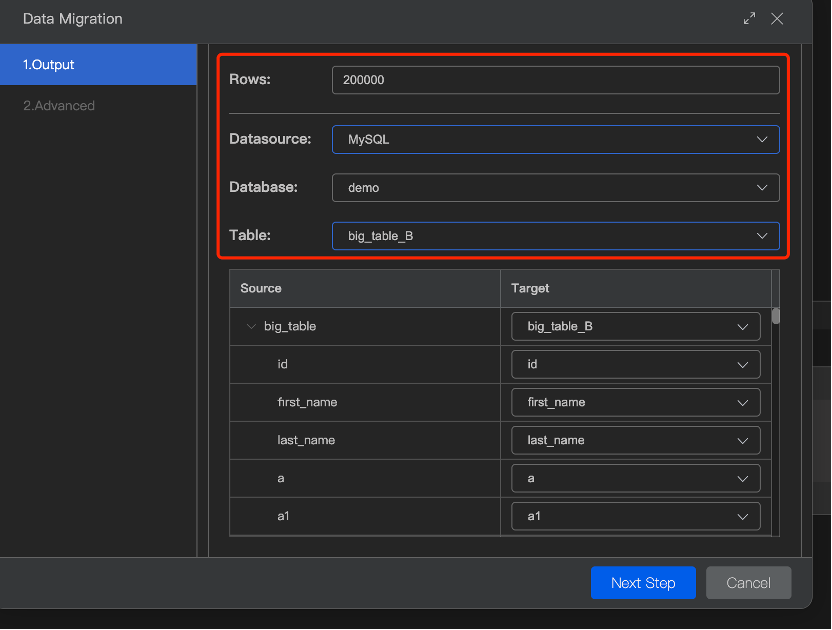Open the Datasource dropdown showing MySQL
Screen dimensions: 832x630
click(555, 140)
